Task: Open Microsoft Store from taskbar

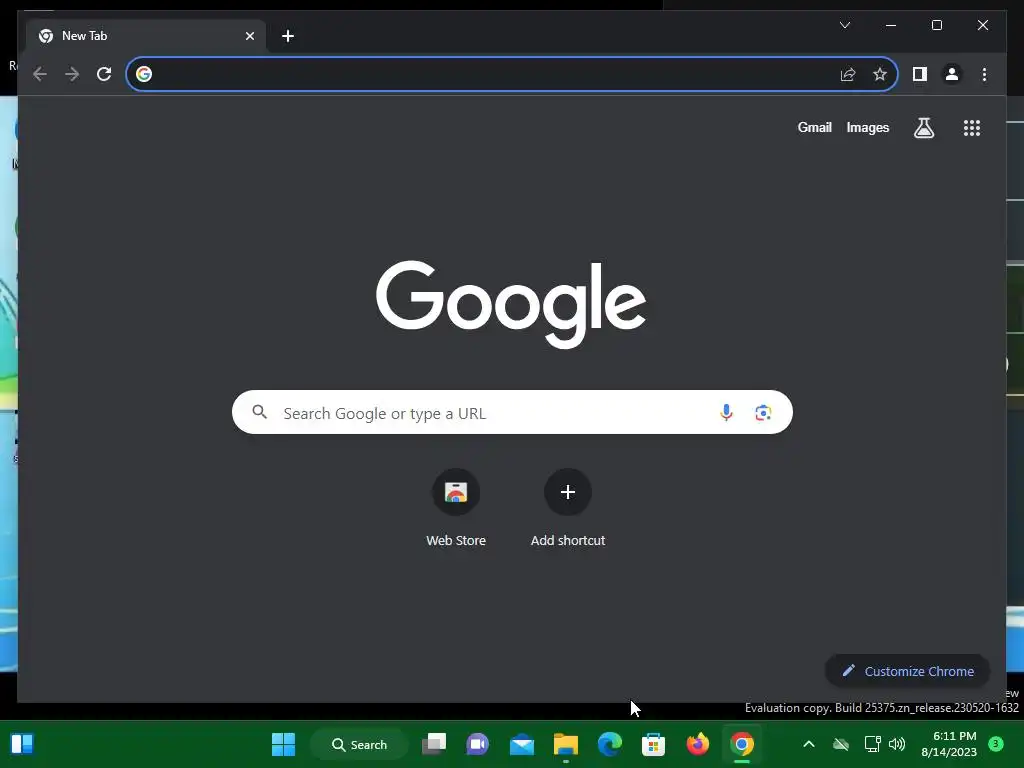Action: (x=653, y=744)
